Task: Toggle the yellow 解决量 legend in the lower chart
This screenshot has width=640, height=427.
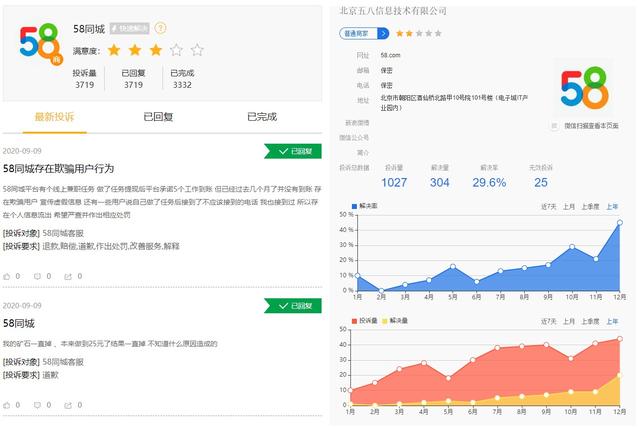Action: (395, 321)
